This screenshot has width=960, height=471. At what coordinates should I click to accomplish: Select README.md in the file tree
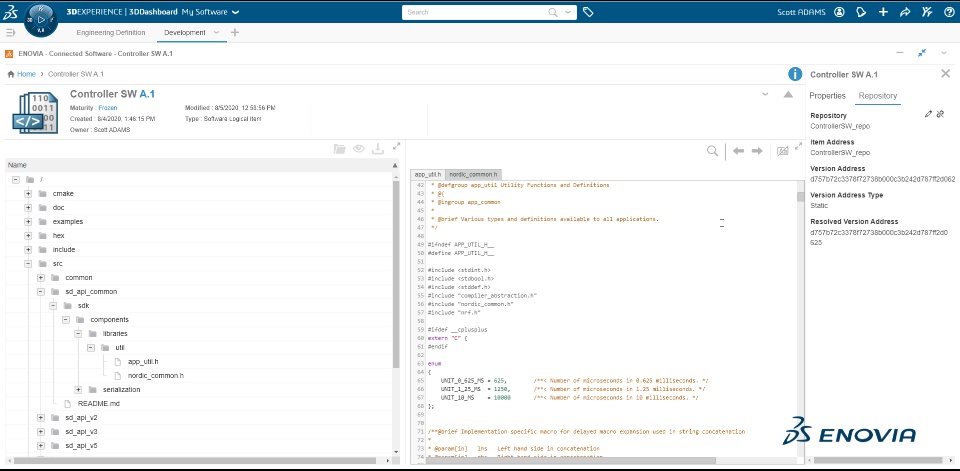(x=98, y=404)
